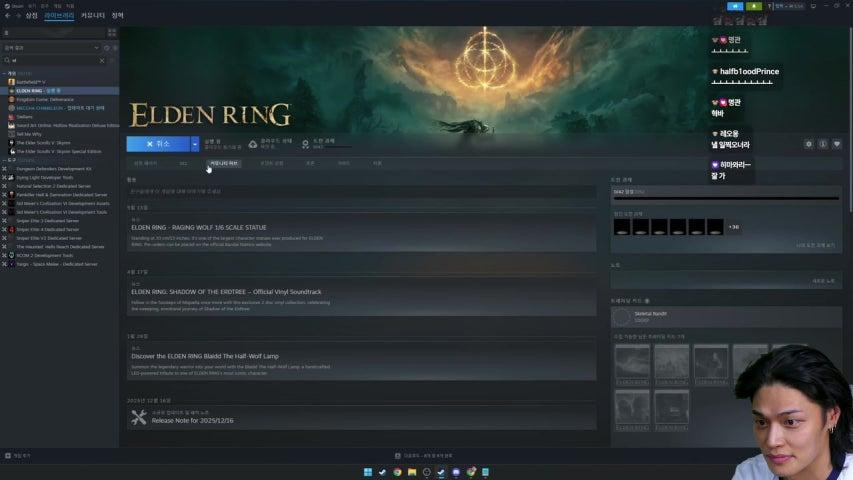
Task: Open the Community Hub tab
Action: pyautogui.click(x=224, y=163)
